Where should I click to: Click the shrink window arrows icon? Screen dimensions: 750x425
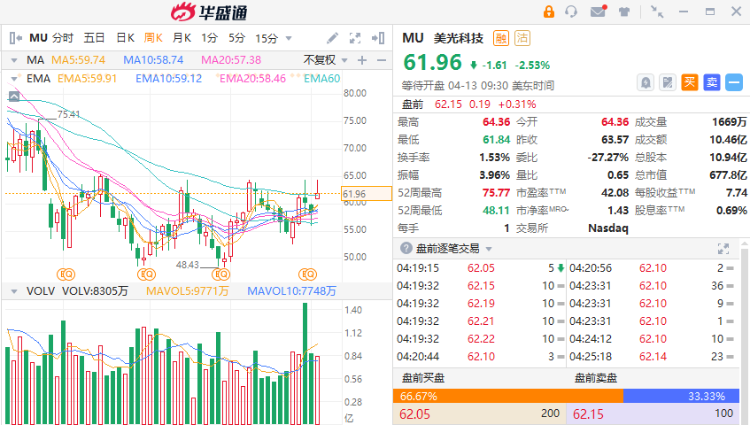657,11
